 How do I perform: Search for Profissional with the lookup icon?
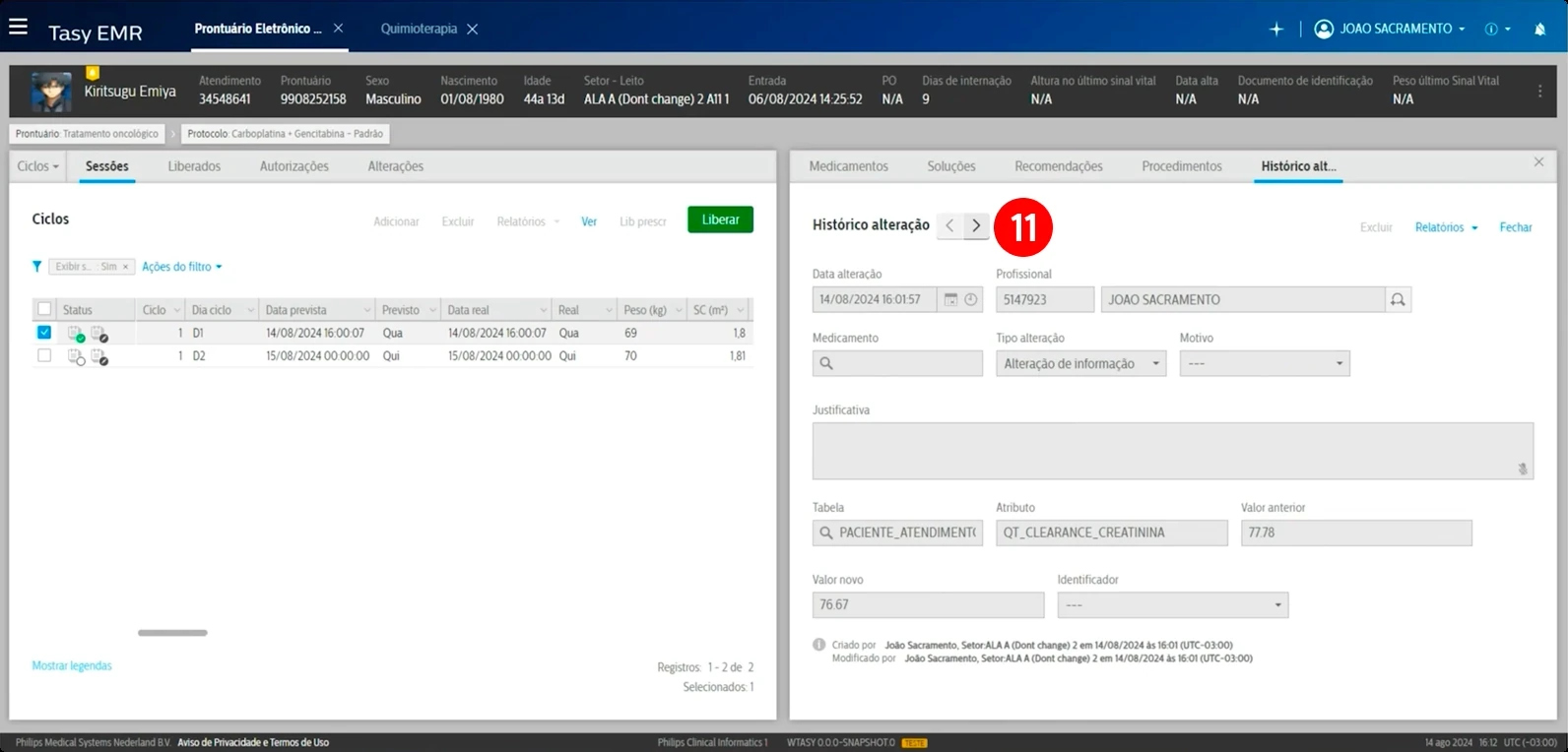tap(1398, 299)
